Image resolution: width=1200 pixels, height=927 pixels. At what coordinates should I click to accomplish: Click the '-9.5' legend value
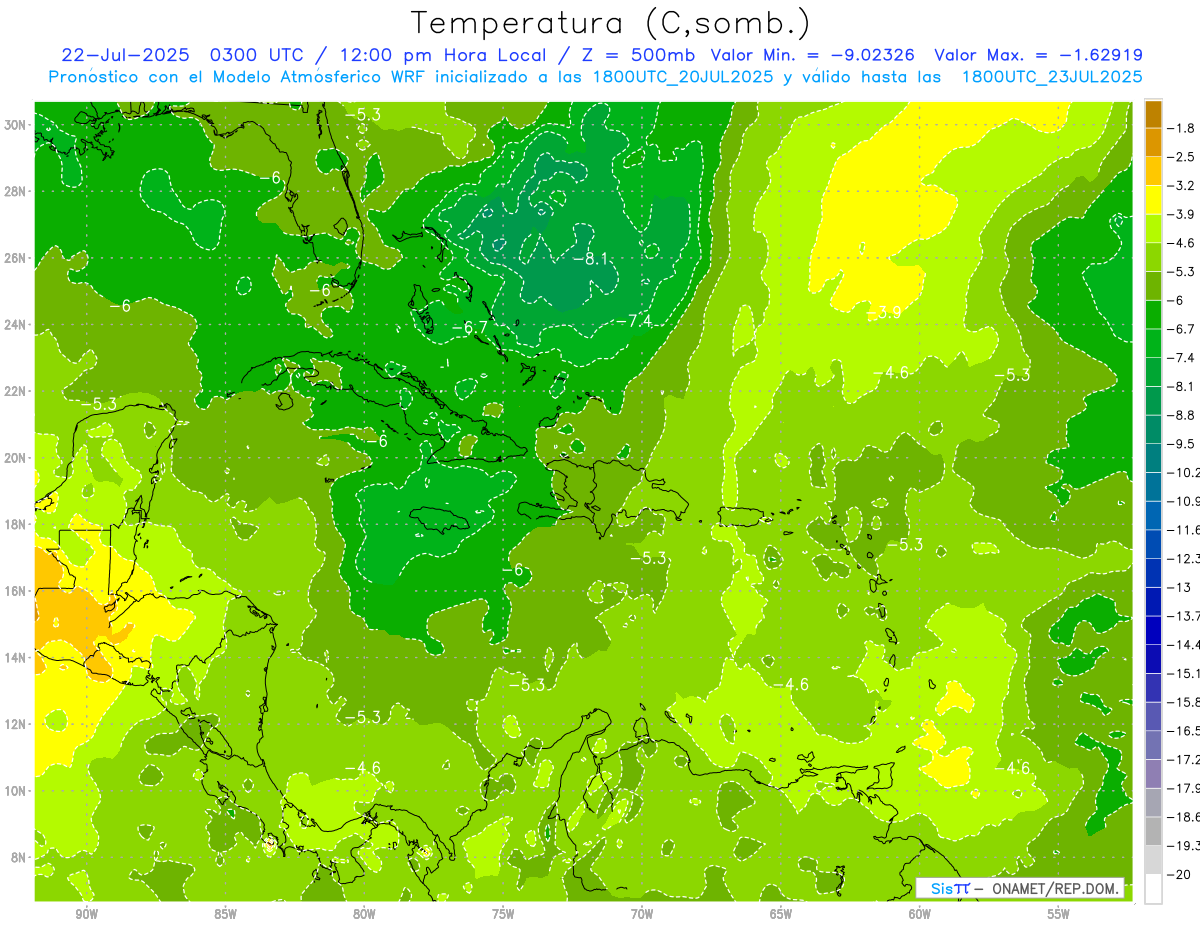1183,444
